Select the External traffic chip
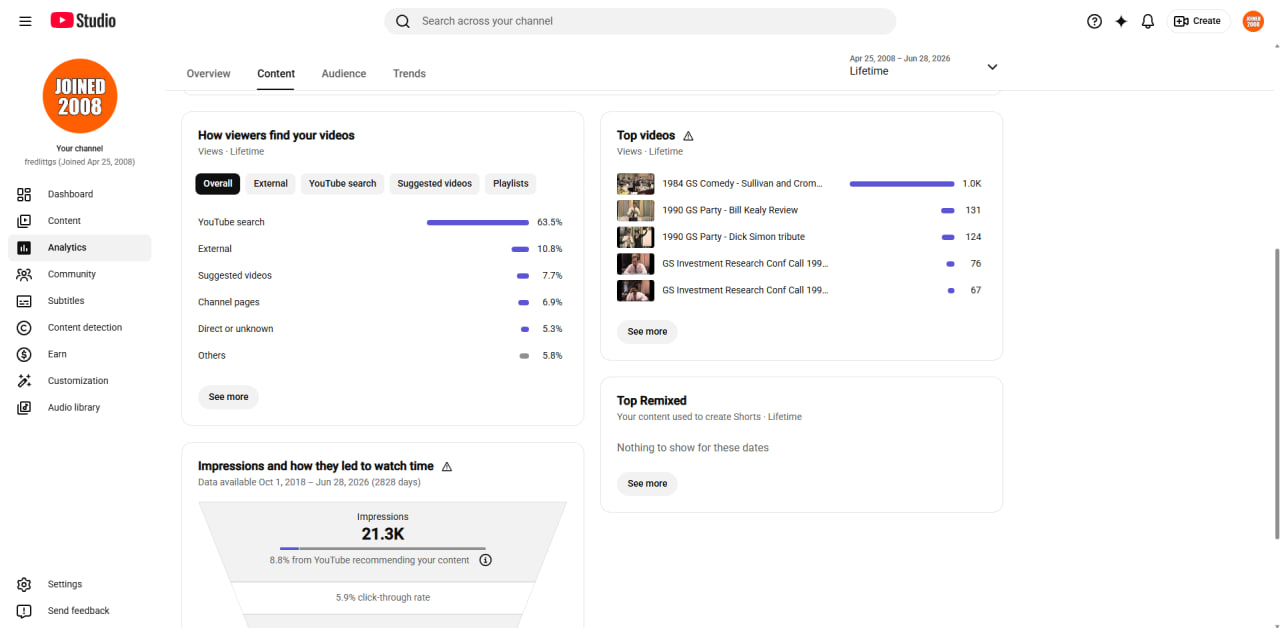 point(271,184)
